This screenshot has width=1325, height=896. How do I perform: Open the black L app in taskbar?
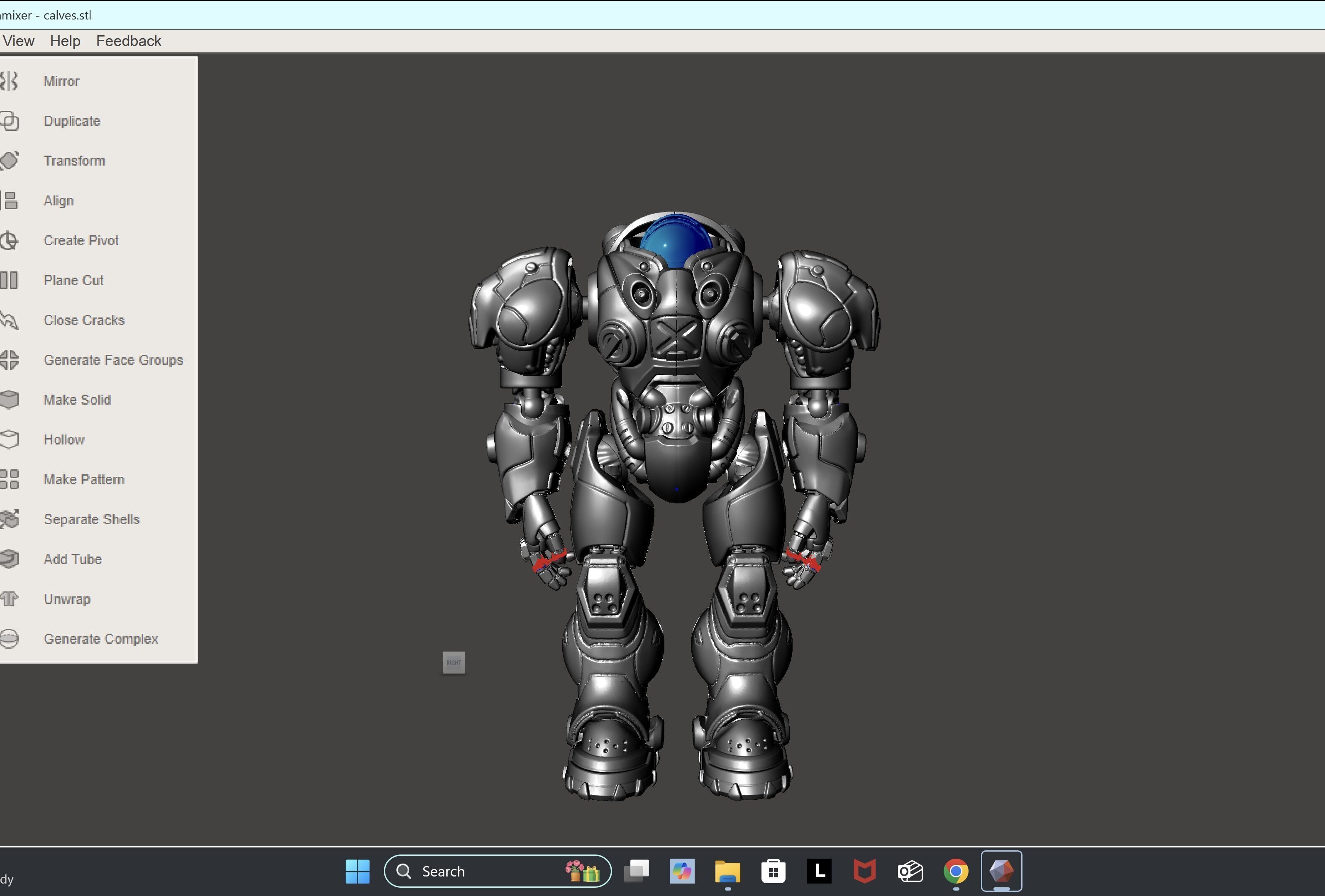point(819,871)
